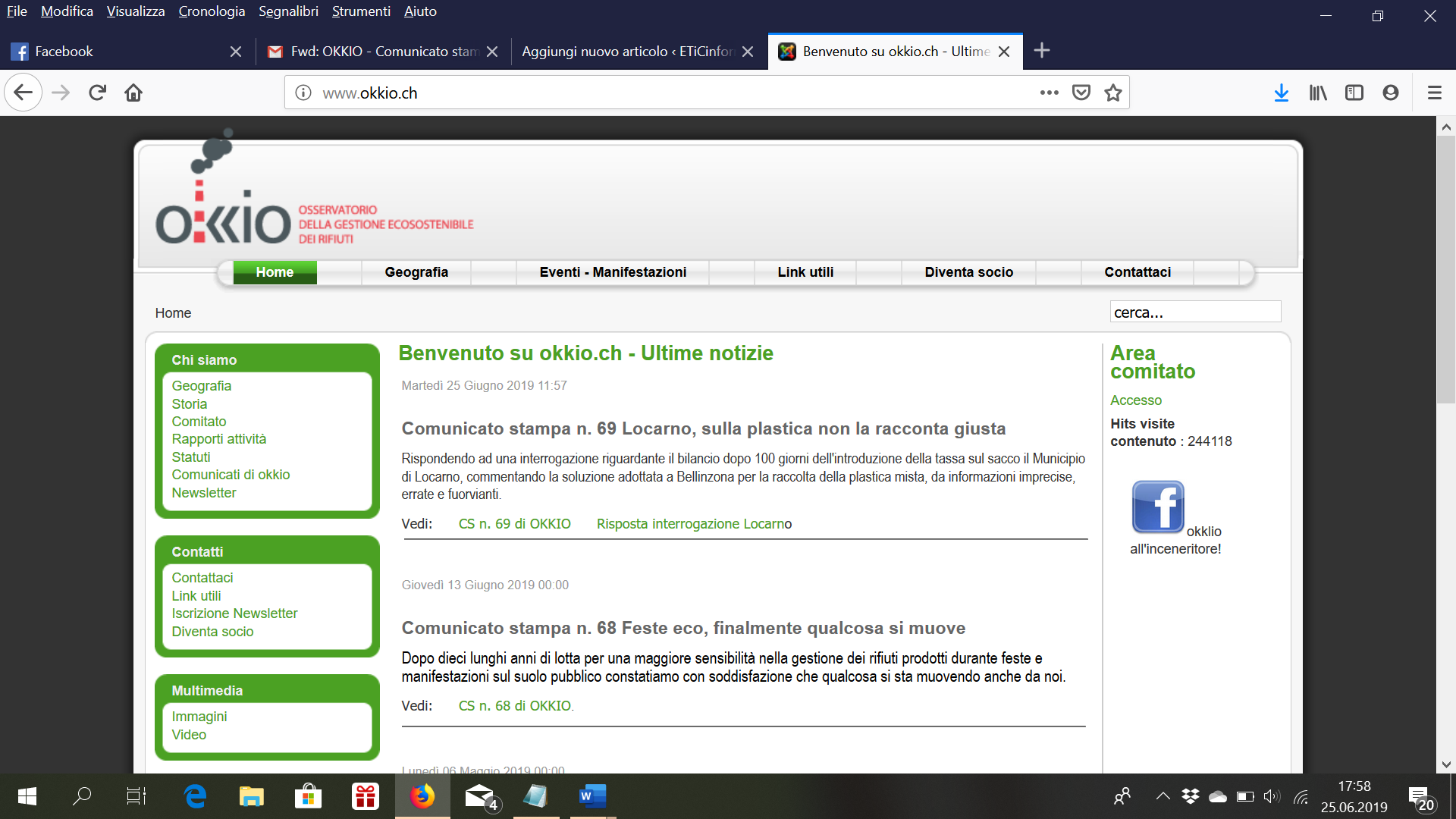Open Iscrizione Newsletter link
Screen dimensions: 1456x819
tap(234, 613)
